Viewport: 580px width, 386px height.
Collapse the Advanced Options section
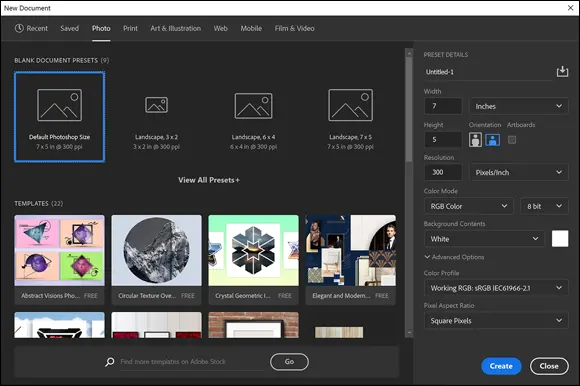(454, 257)
